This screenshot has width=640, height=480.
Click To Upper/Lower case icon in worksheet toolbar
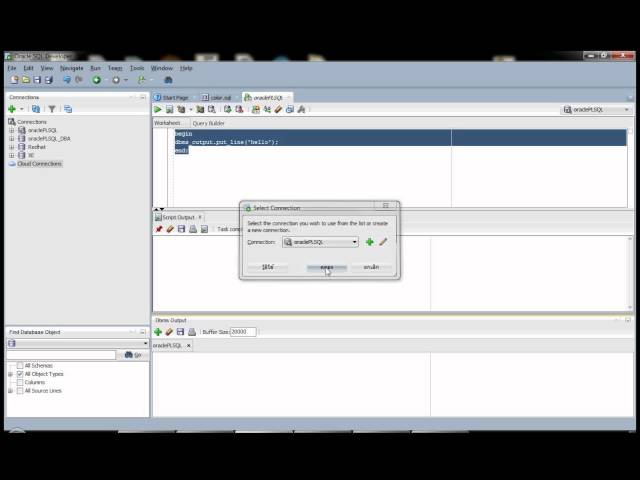click(x=267, y=109)
